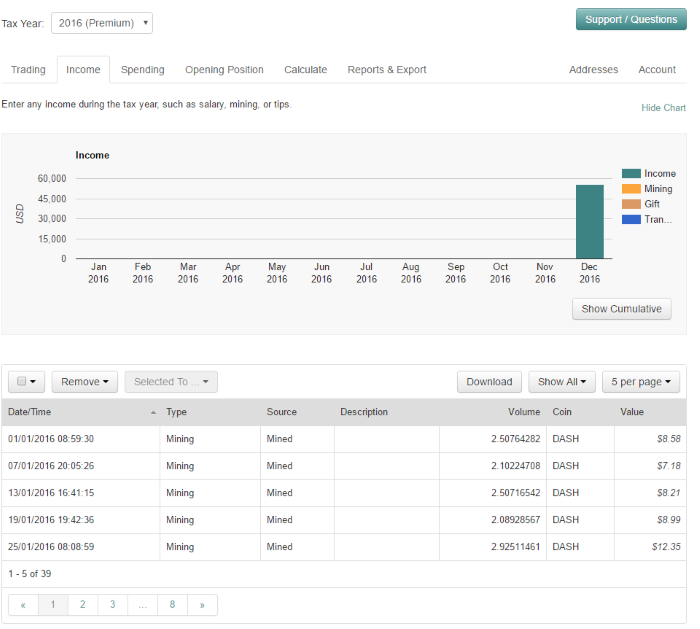Go to pagination page 1

[53, 605]
